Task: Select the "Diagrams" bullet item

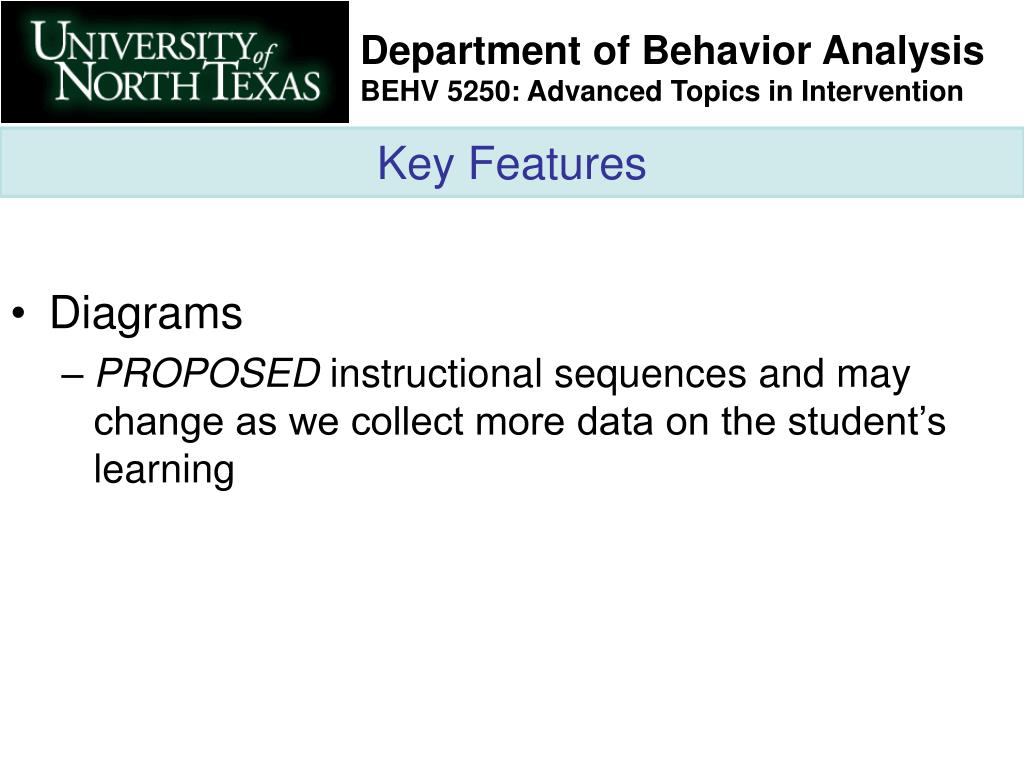Action: coord(146,313)
